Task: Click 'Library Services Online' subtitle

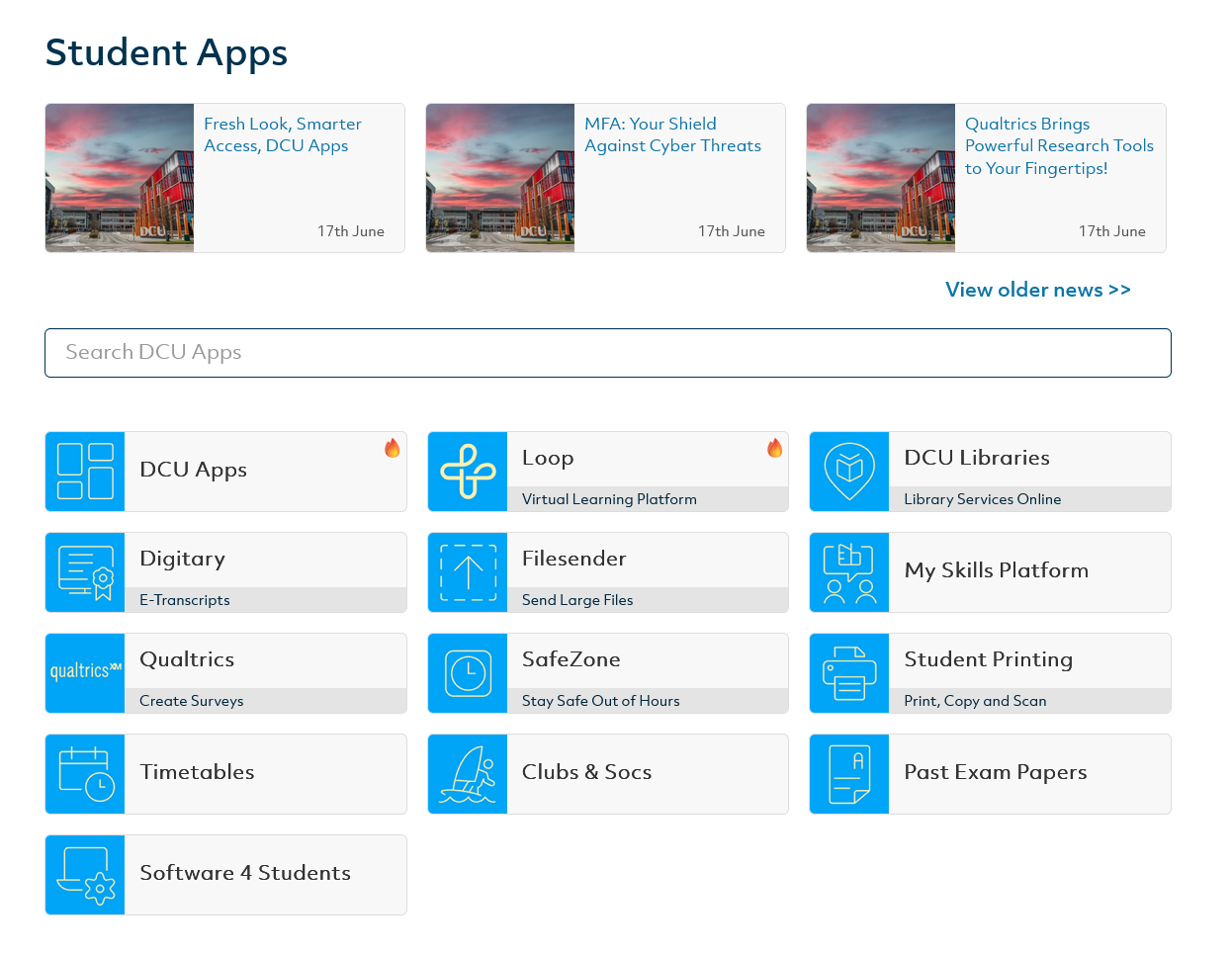Action: (983, 499)
